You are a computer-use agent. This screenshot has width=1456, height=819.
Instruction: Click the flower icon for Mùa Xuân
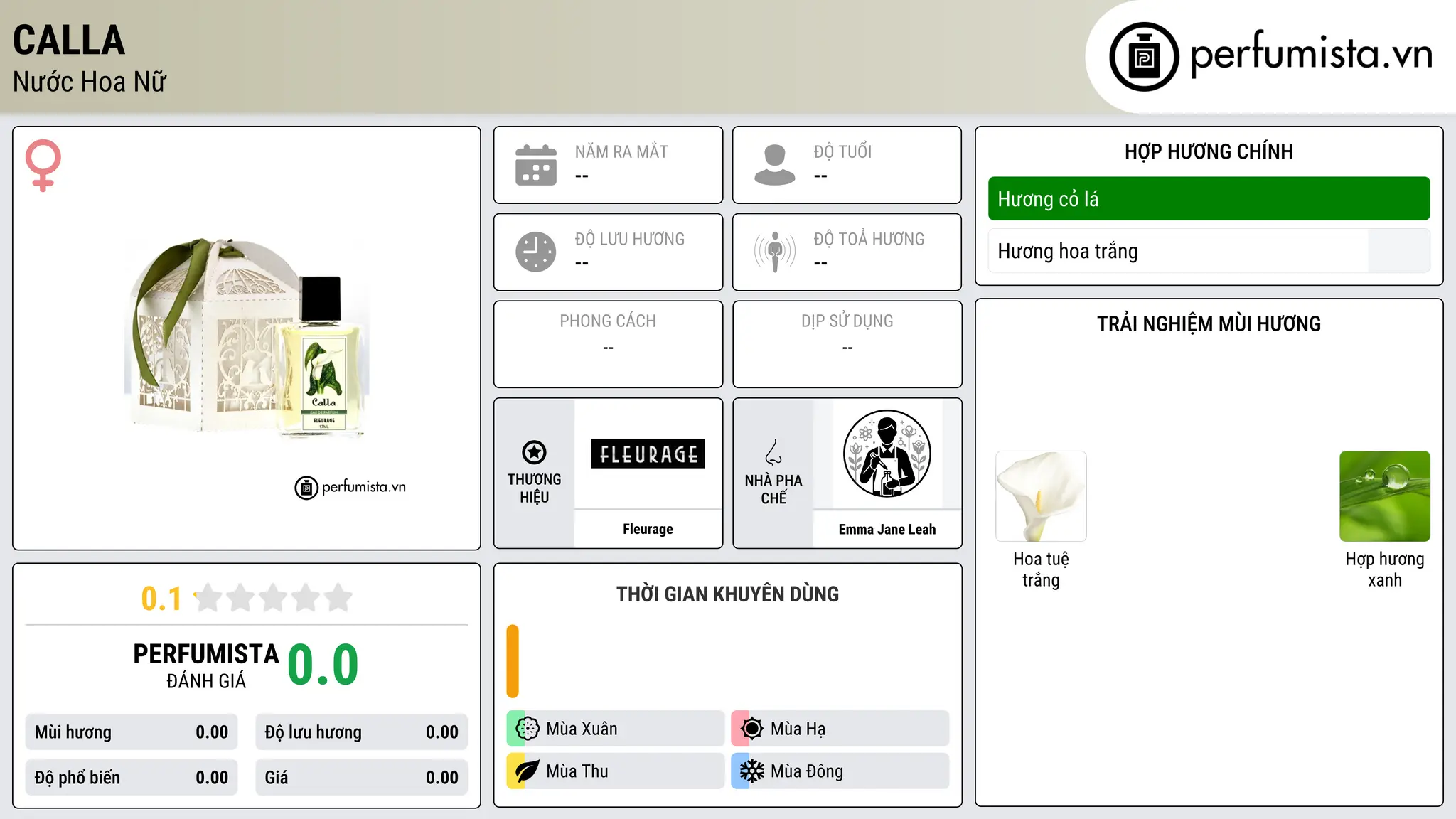coord(528,729)
